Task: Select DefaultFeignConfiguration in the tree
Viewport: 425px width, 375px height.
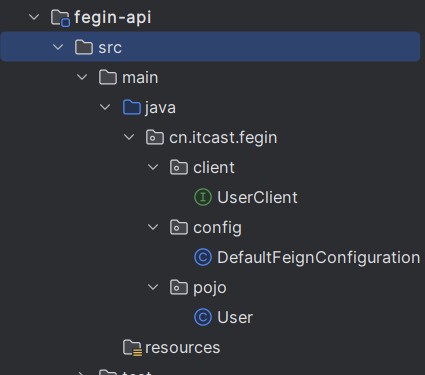Action: (x=318, y=257)
